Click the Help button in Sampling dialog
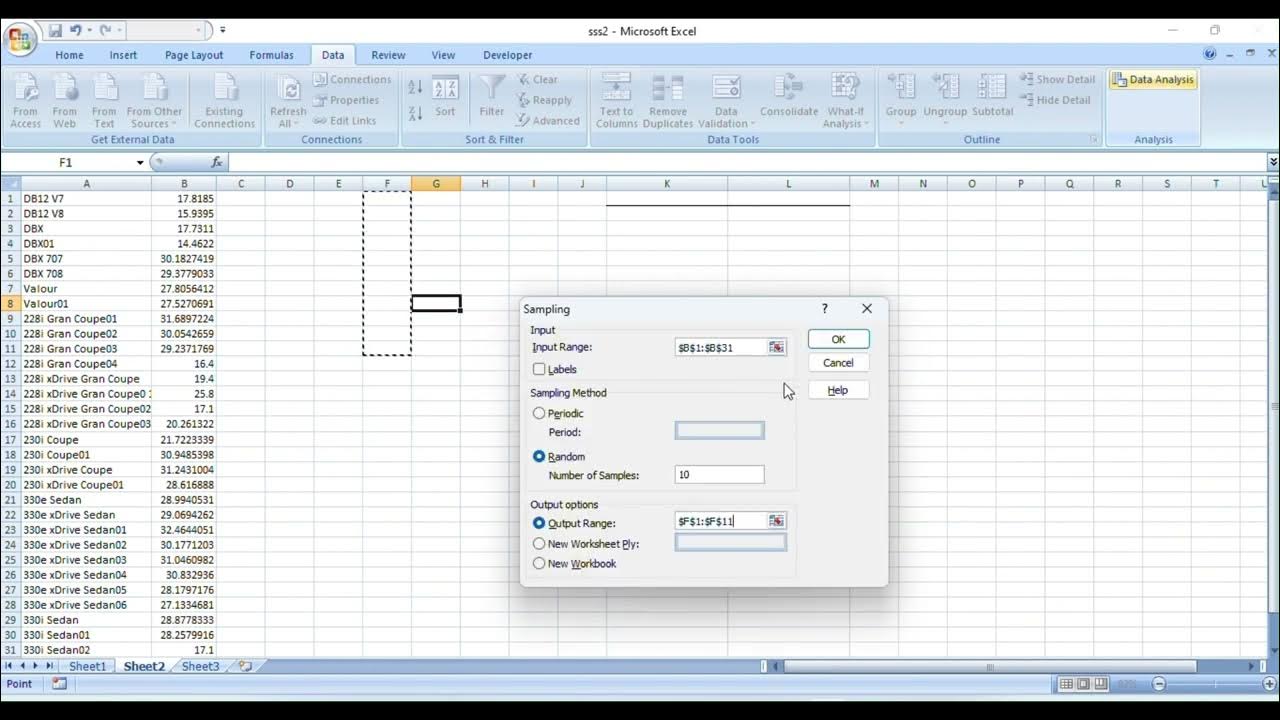The width and height of the screenshot is (1280, 720). pos(838,390)
